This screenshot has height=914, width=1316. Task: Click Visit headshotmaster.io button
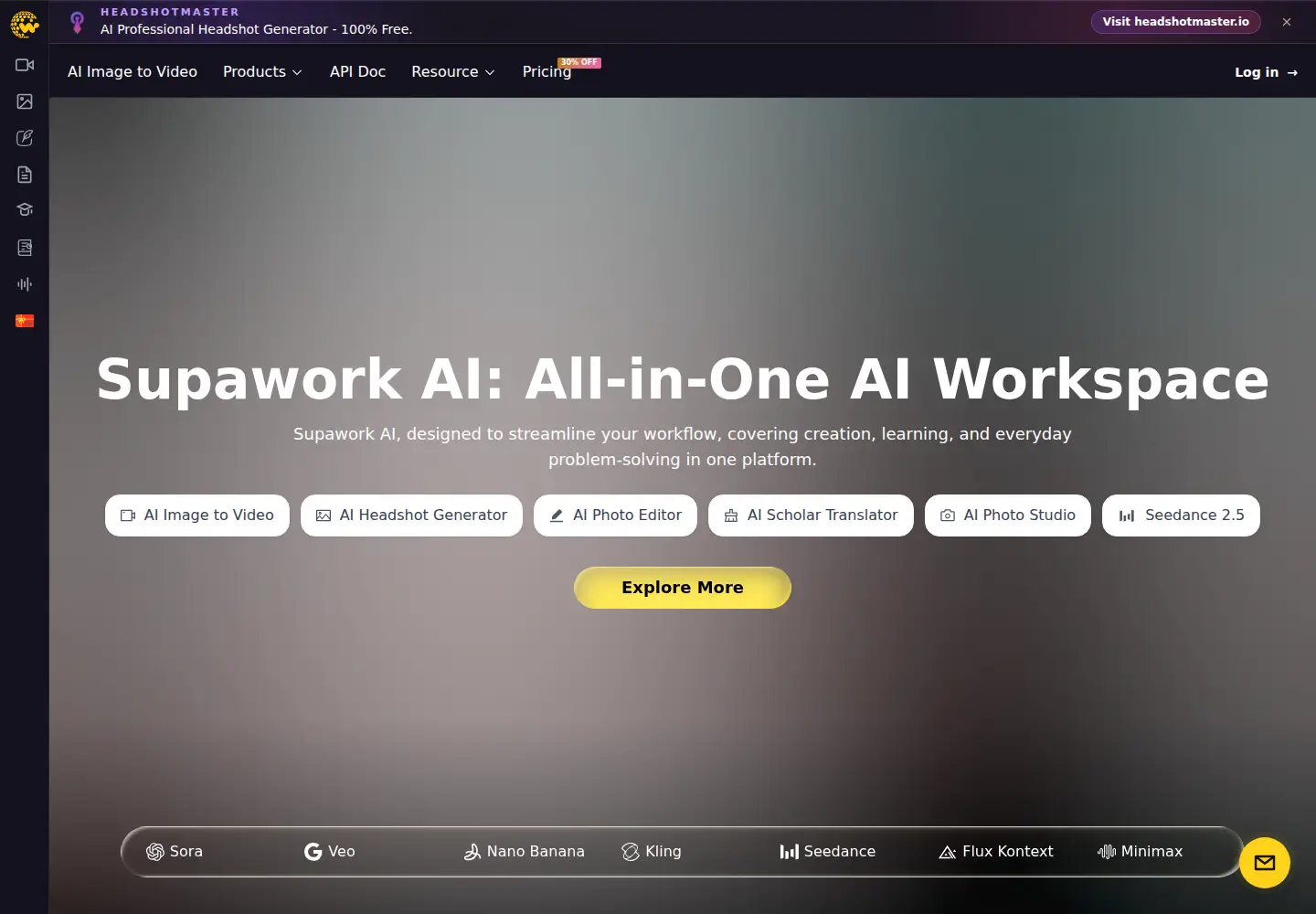(x=1175, y=22)
